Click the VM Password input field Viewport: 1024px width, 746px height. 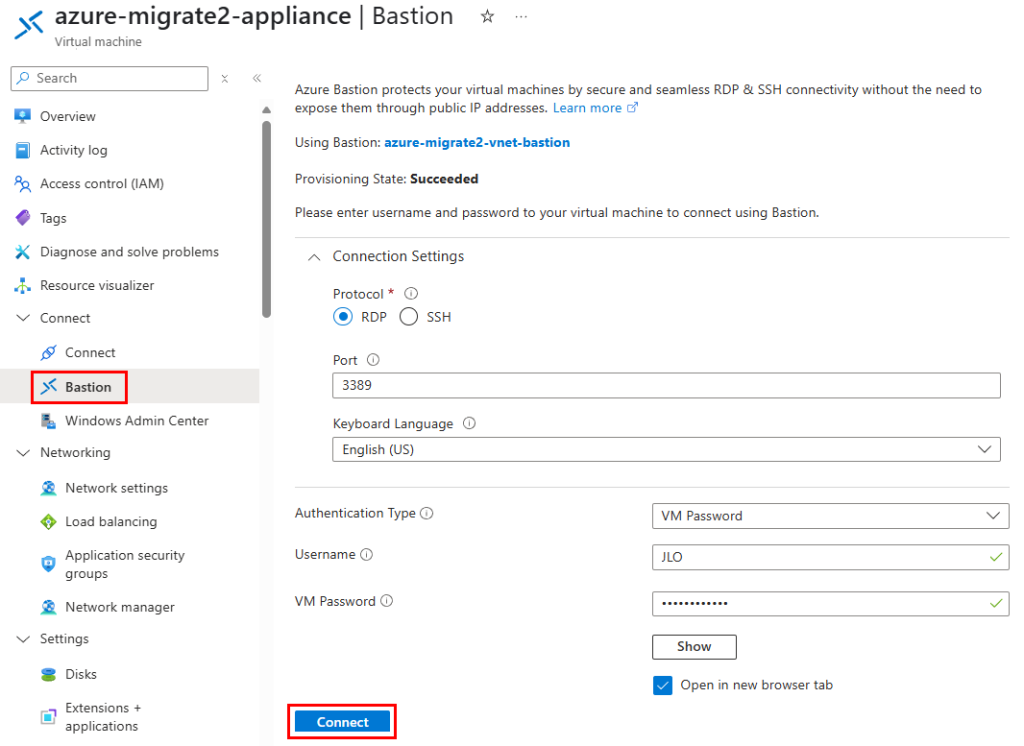[x=830, y=604]
